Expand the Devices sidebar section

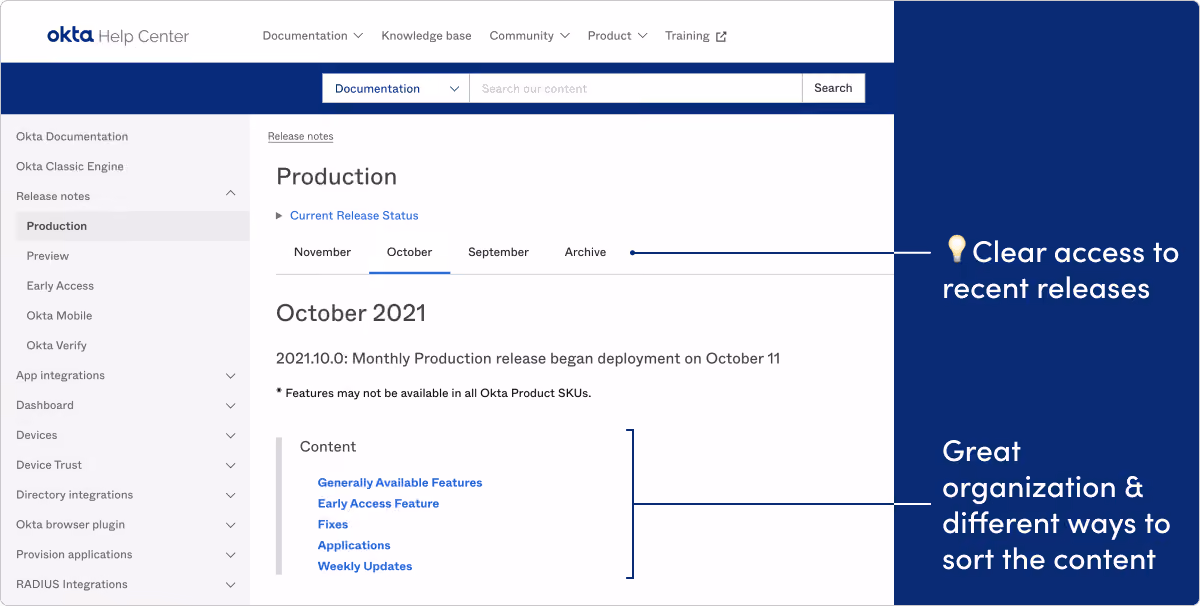231,436
